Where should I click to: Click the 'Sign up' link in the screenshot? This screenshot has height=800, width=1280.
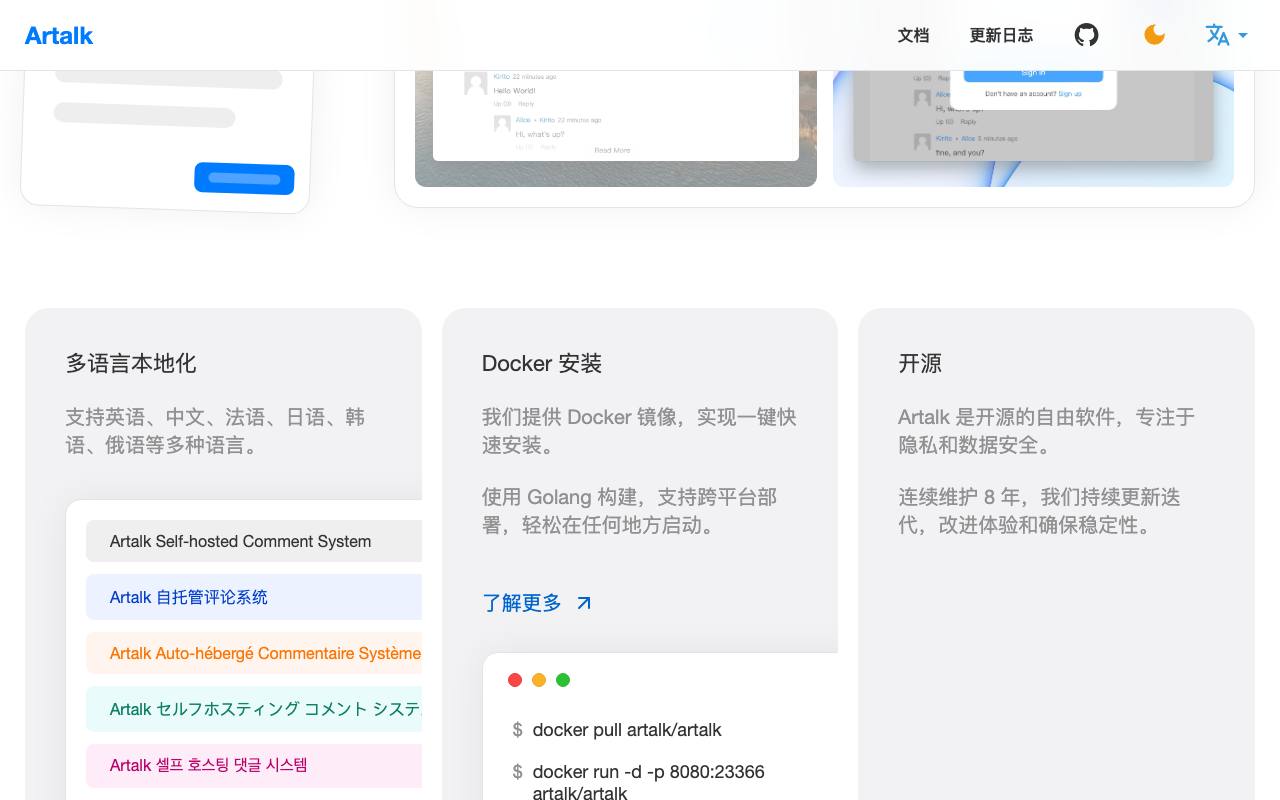1070,94
